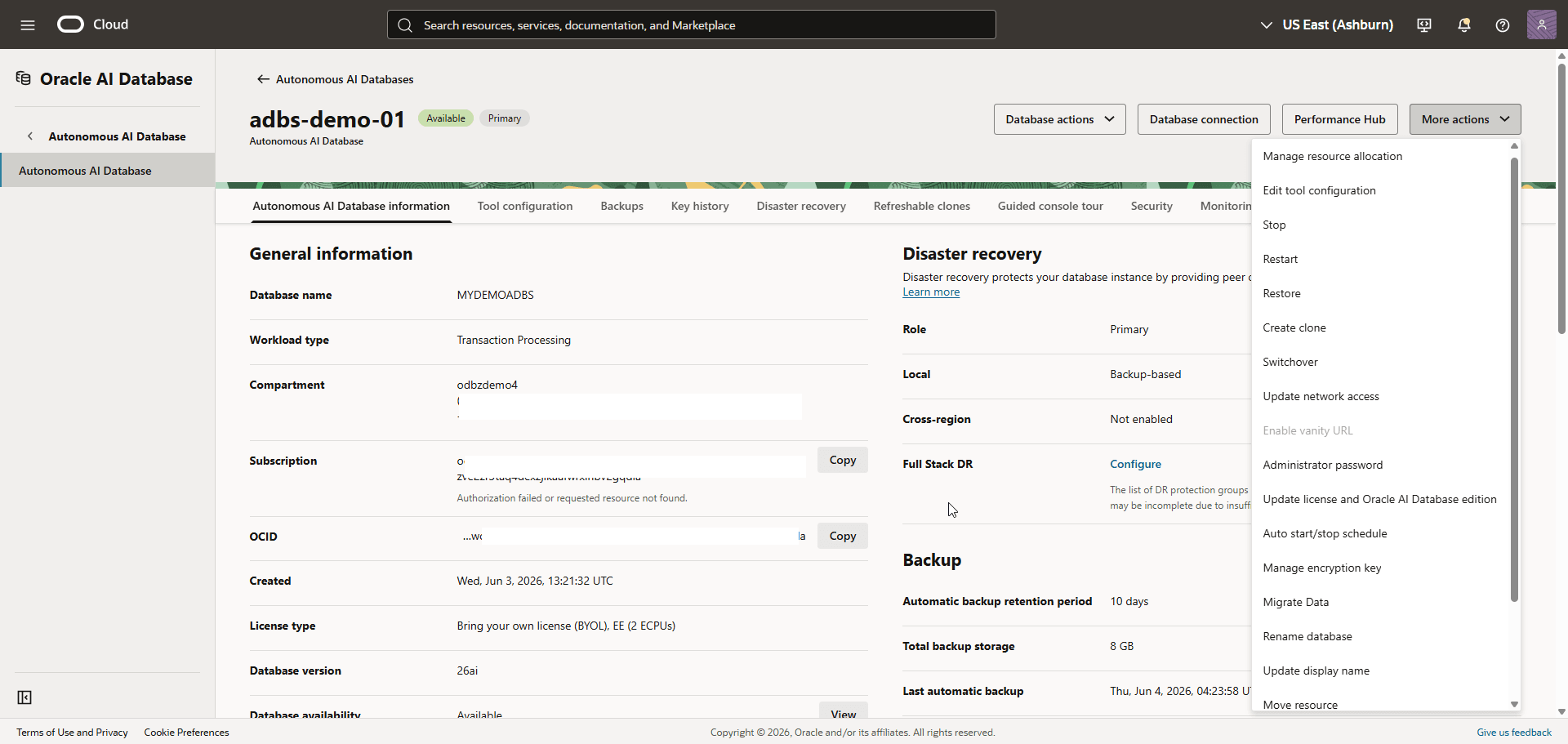Open the Disaster recovery Learn more link

click(931, 292)
